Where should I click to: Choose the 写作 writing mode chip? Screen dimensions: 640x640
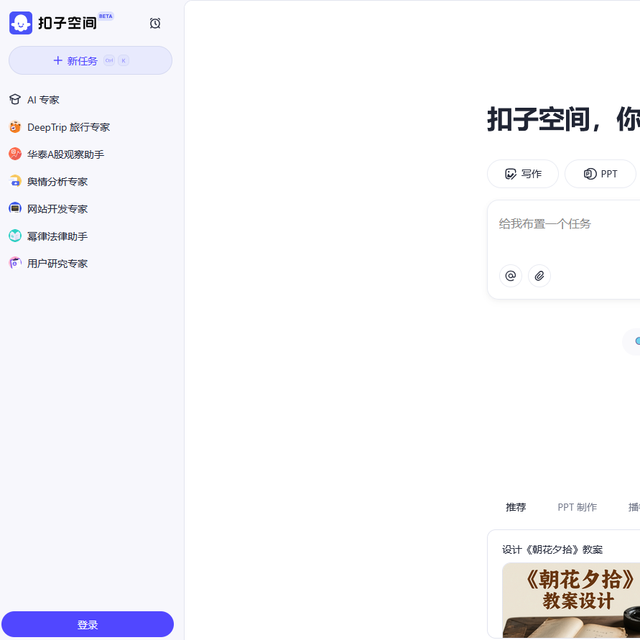coord(523,174)
